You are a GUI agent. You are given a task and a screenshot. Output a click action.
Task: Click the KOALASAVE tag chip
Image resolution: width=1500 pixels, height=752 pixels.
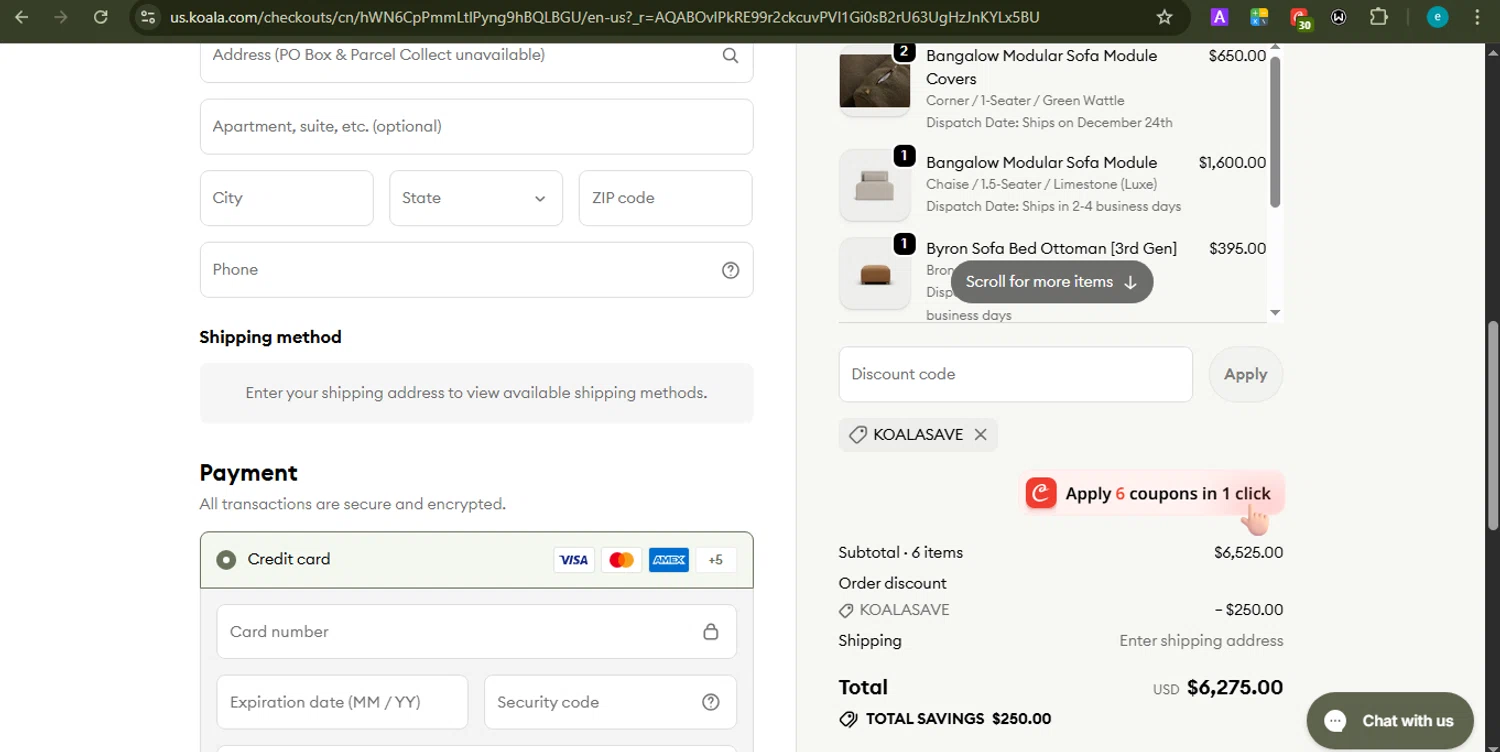point(918,435)
